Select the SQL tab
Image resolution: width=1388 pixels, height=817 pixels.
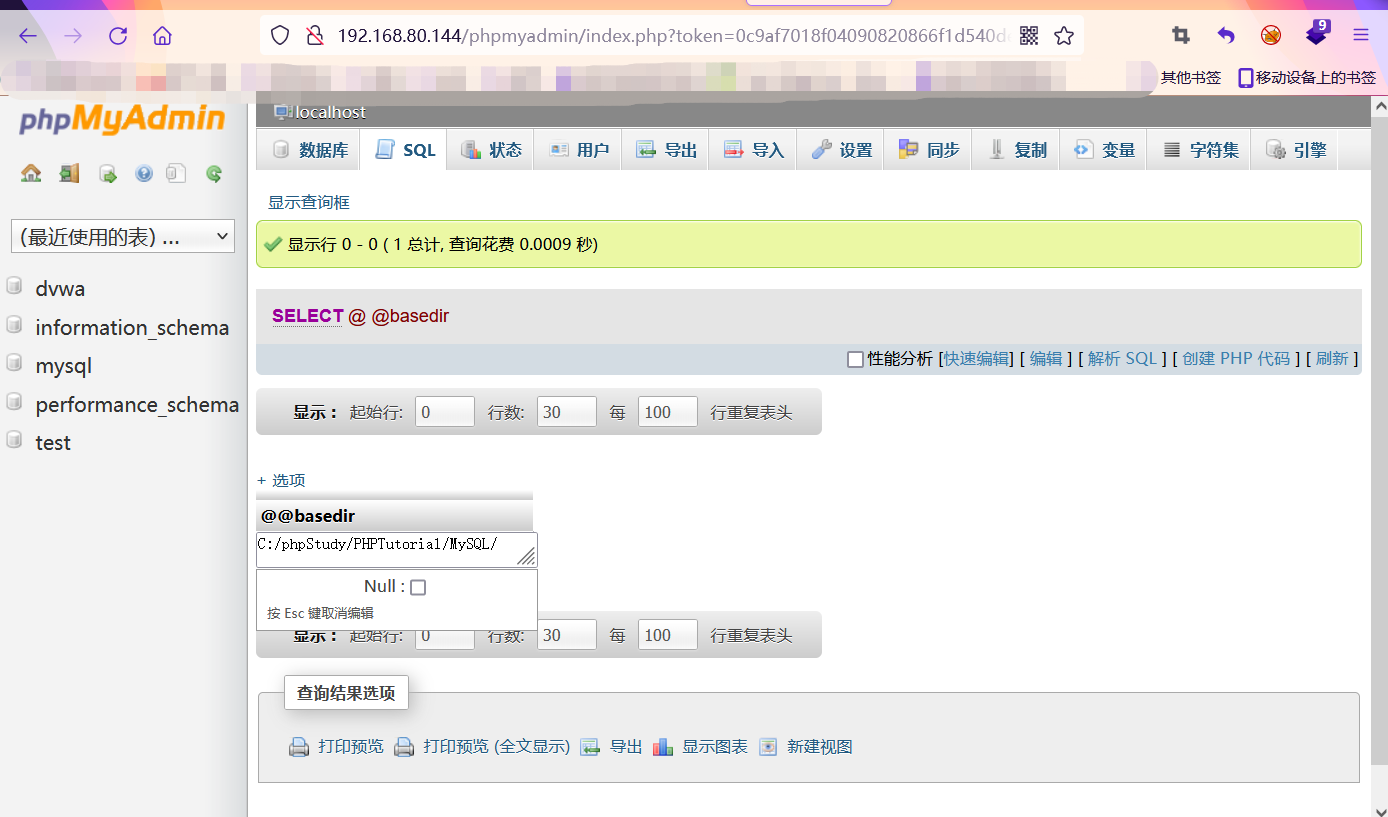tap(405, 150)
